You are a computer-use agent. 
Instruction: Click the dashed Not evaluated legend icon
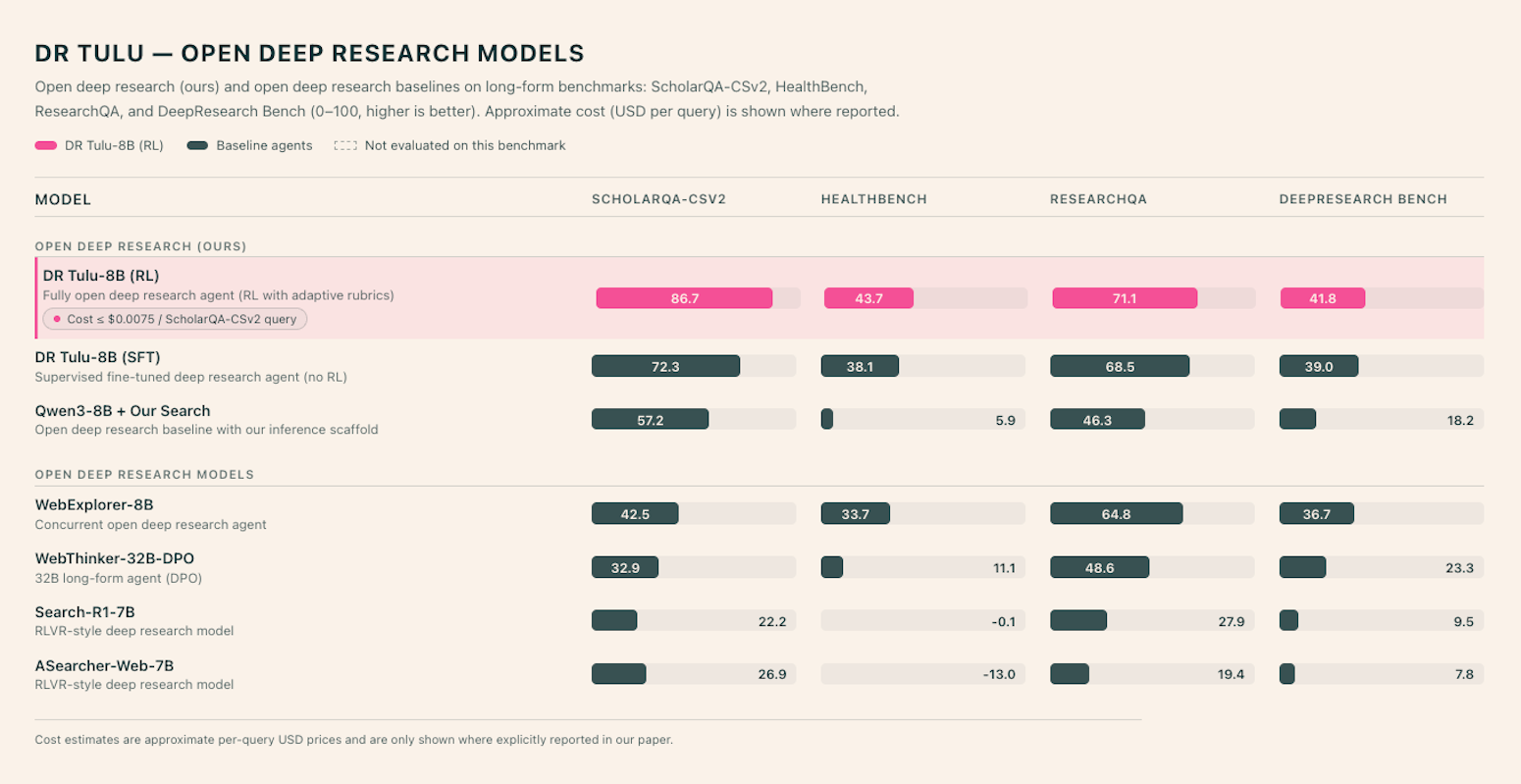(344, 146)
